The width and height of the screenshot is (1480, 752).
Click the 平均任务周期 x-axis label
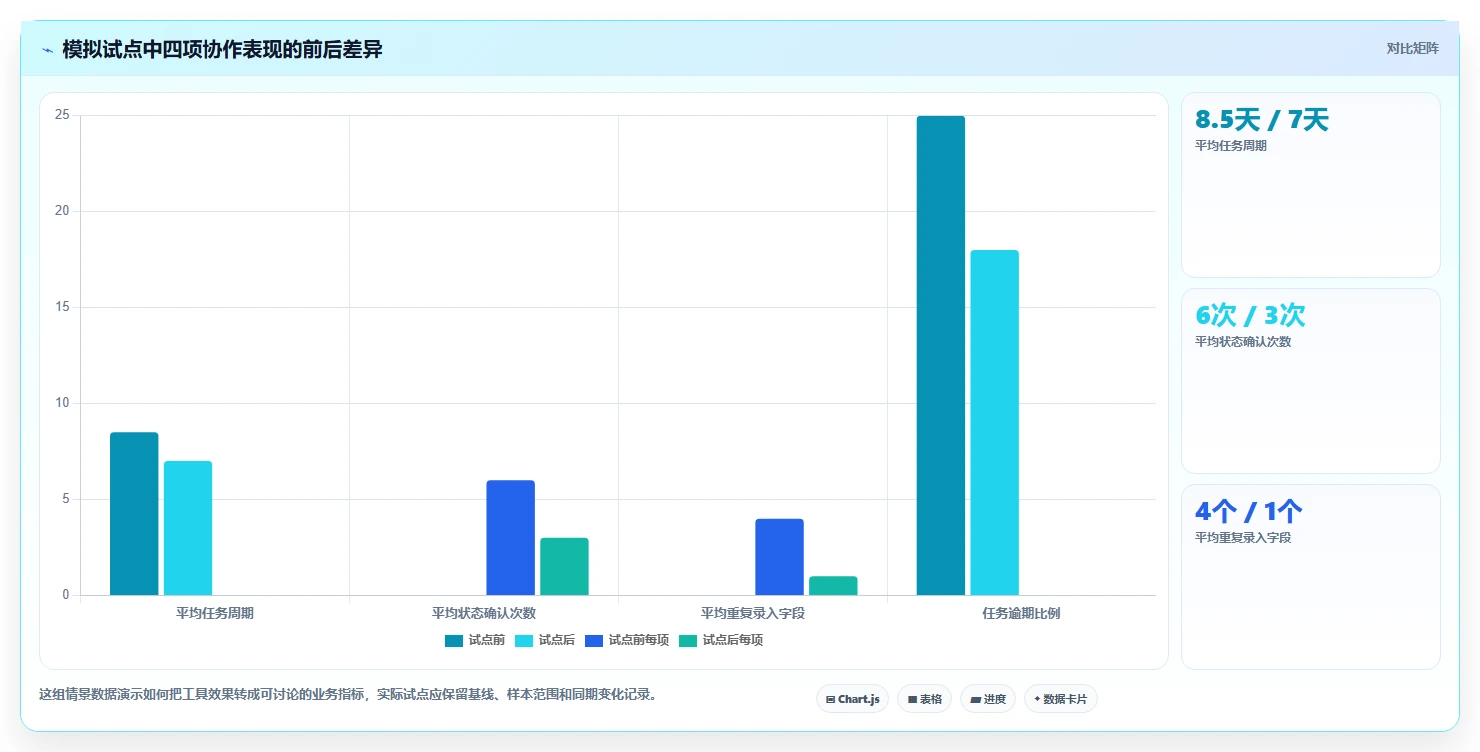coord(215,613)
